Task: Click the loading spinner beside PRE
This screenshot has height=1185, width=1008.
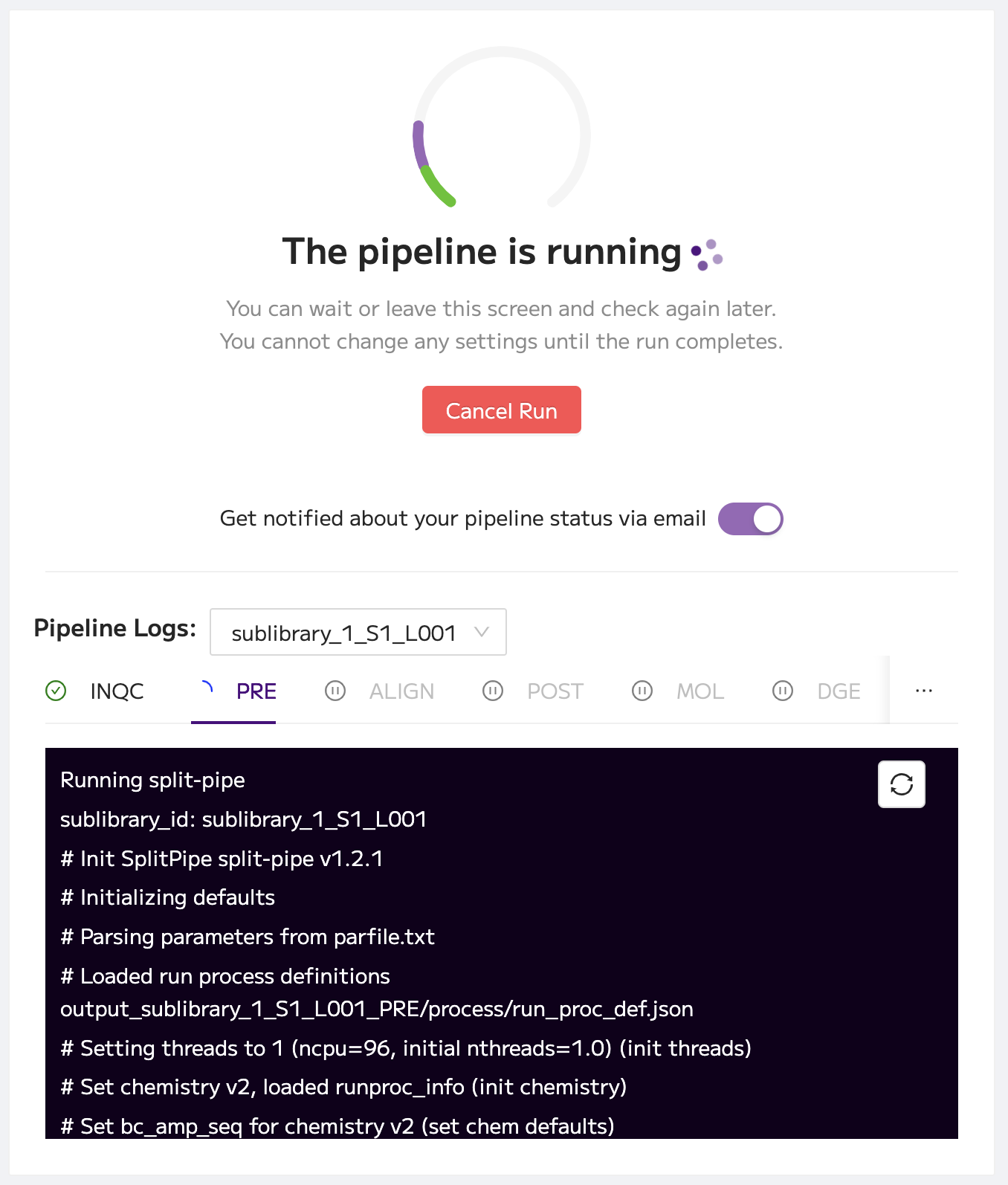Action: (x=206, y=688)
